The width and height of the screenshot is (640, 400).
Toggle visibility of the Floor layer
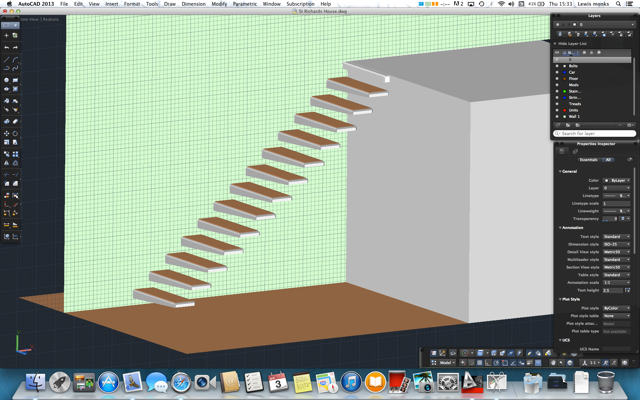[558, 78]
